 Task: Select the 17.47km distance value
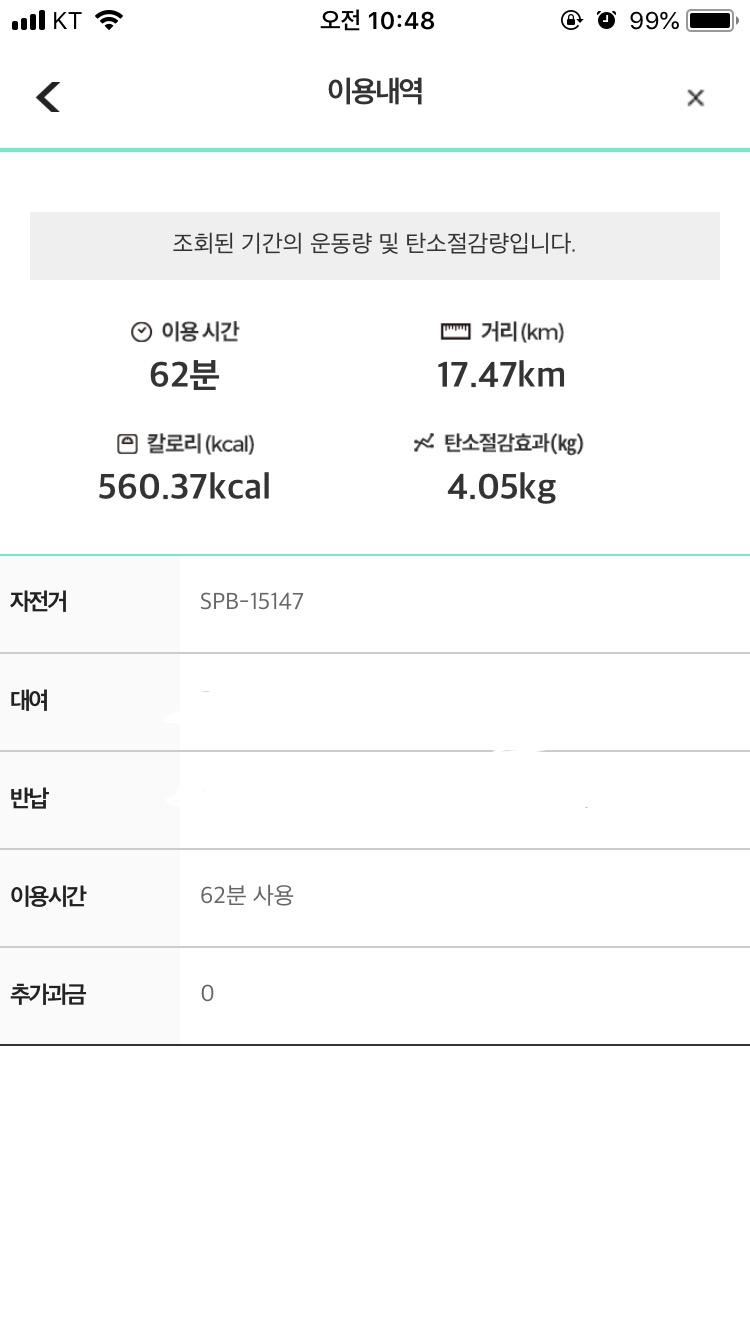point(501,375)
